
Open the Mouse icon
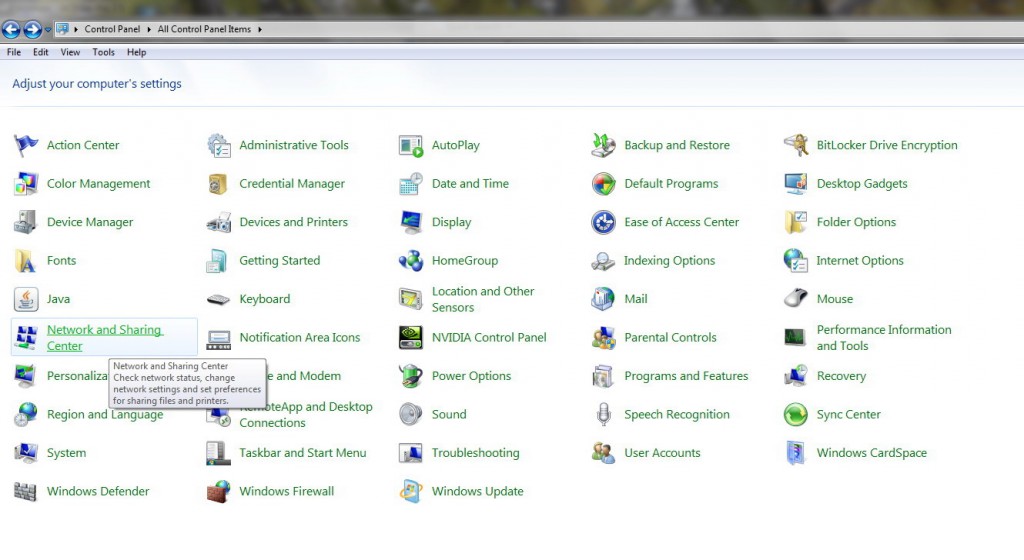pos(795,299)
